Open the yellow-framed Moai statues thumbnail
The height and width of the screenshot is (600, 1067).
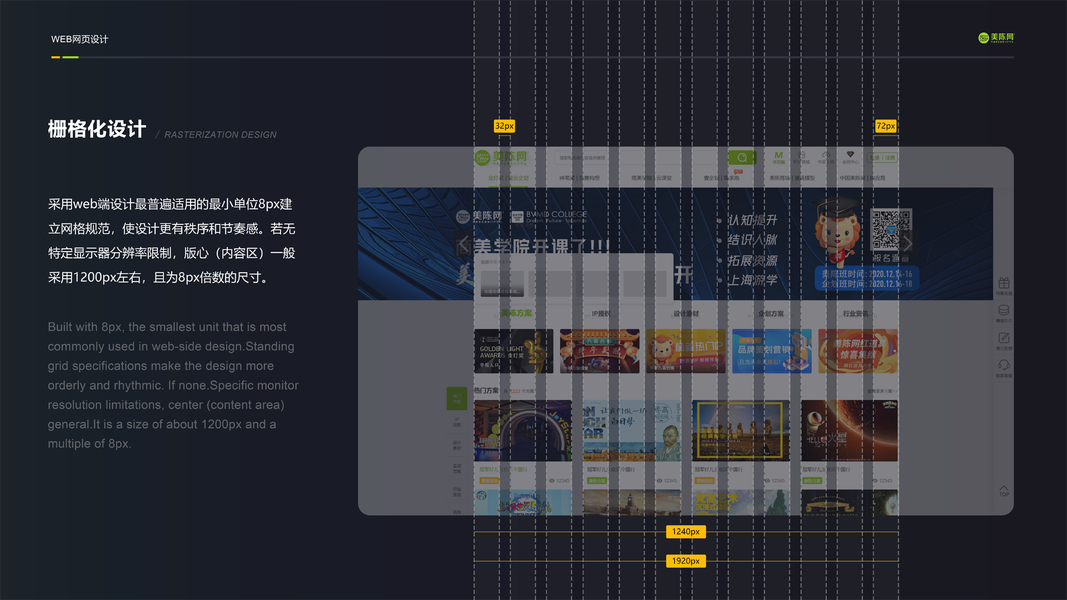click(741, 431)
